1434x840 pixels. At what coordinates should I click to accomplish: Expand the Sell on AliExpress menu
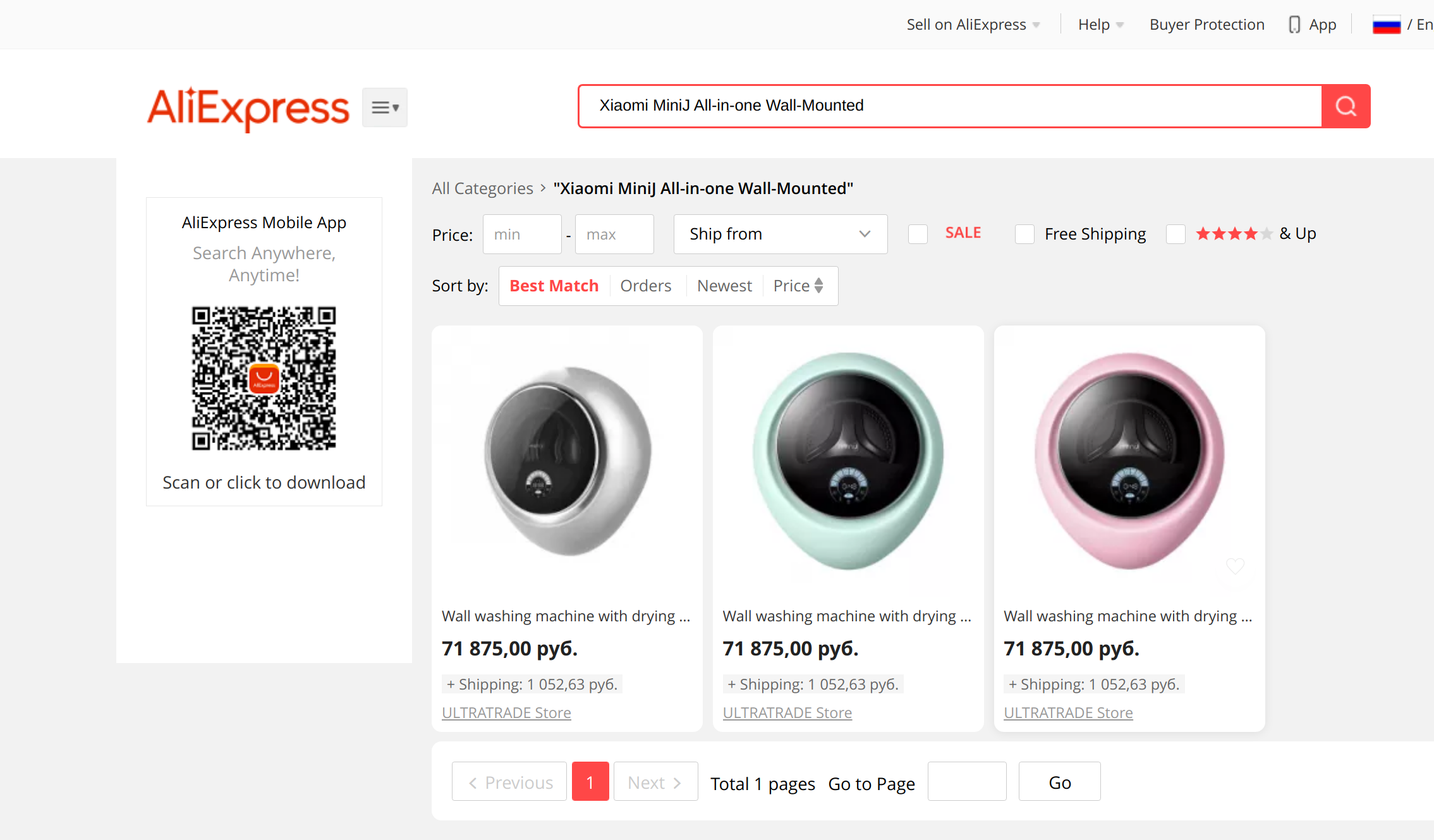(973, 25)
